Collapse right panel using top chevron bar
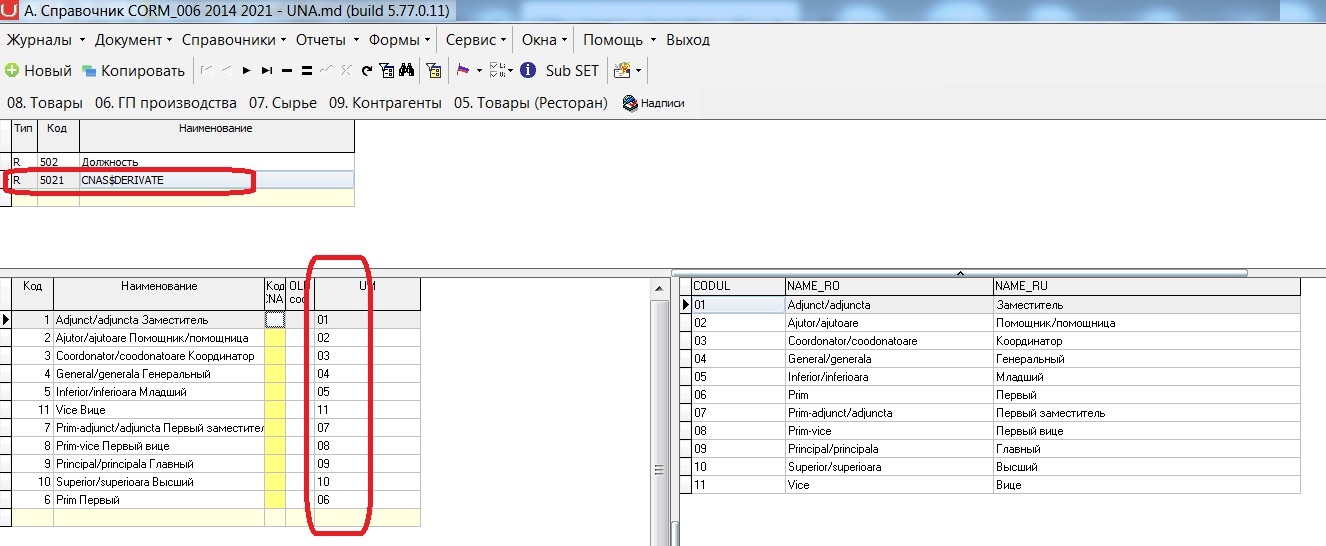 (x=960, y=272)
